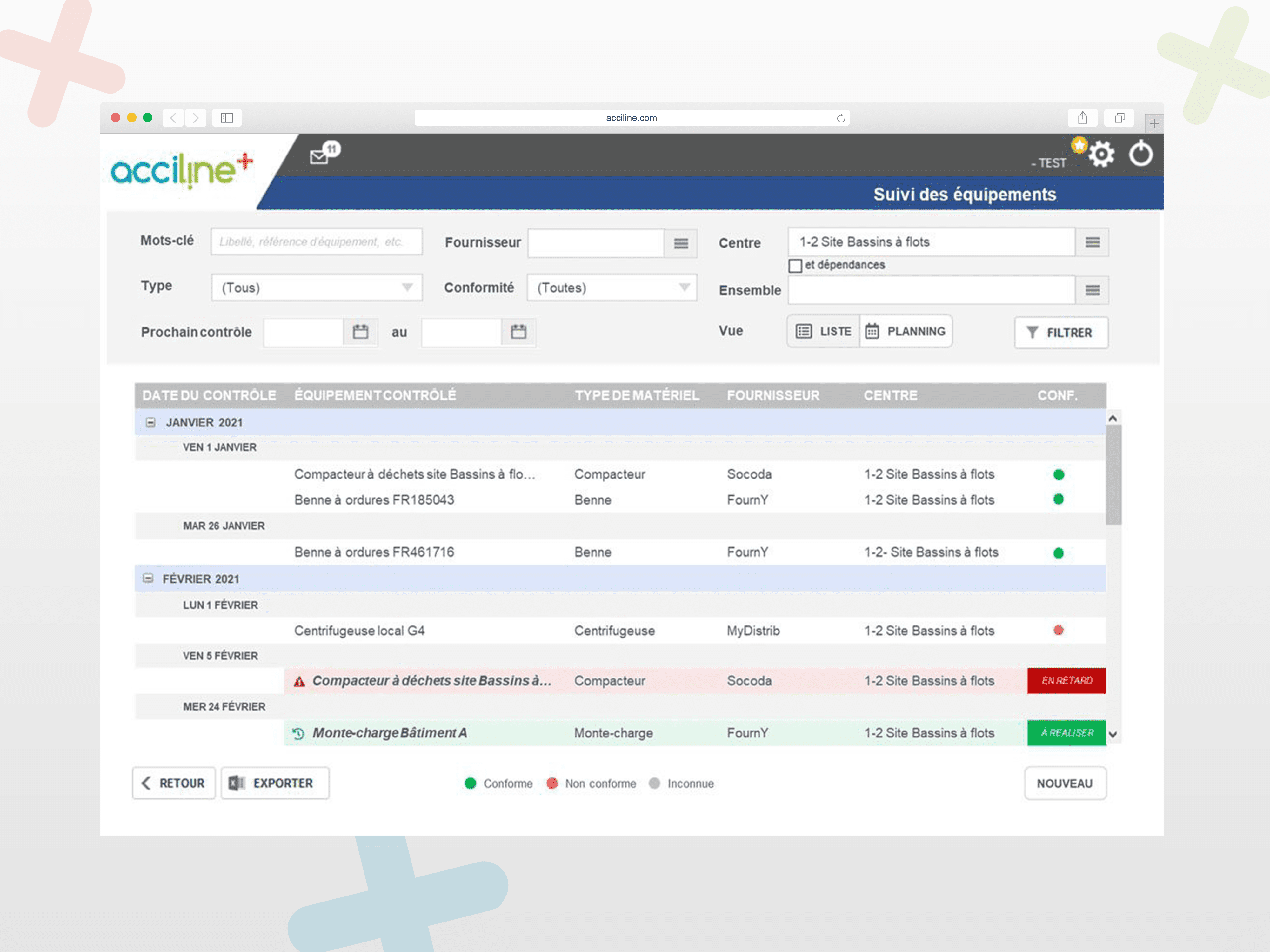The height and width of the screenshot is (952, 1270).
Task: Open settings gear icon in header
Action: click(1101, 154)
